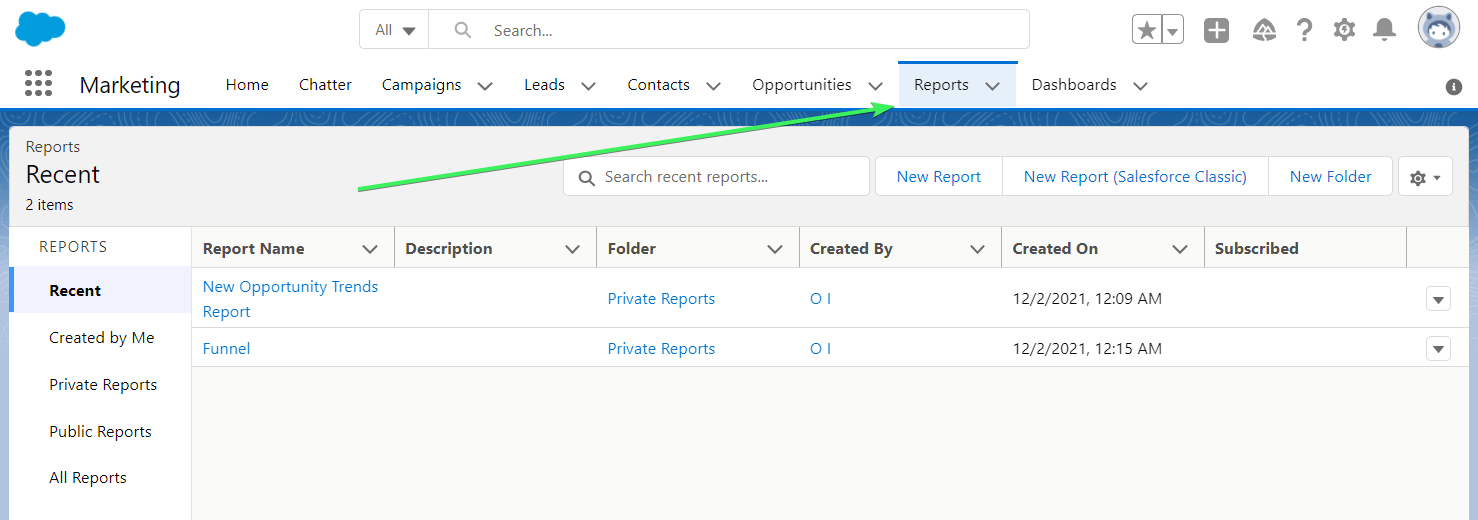
Task: Open row actions for Funnel report
Action: click(x=1438, y=348)
